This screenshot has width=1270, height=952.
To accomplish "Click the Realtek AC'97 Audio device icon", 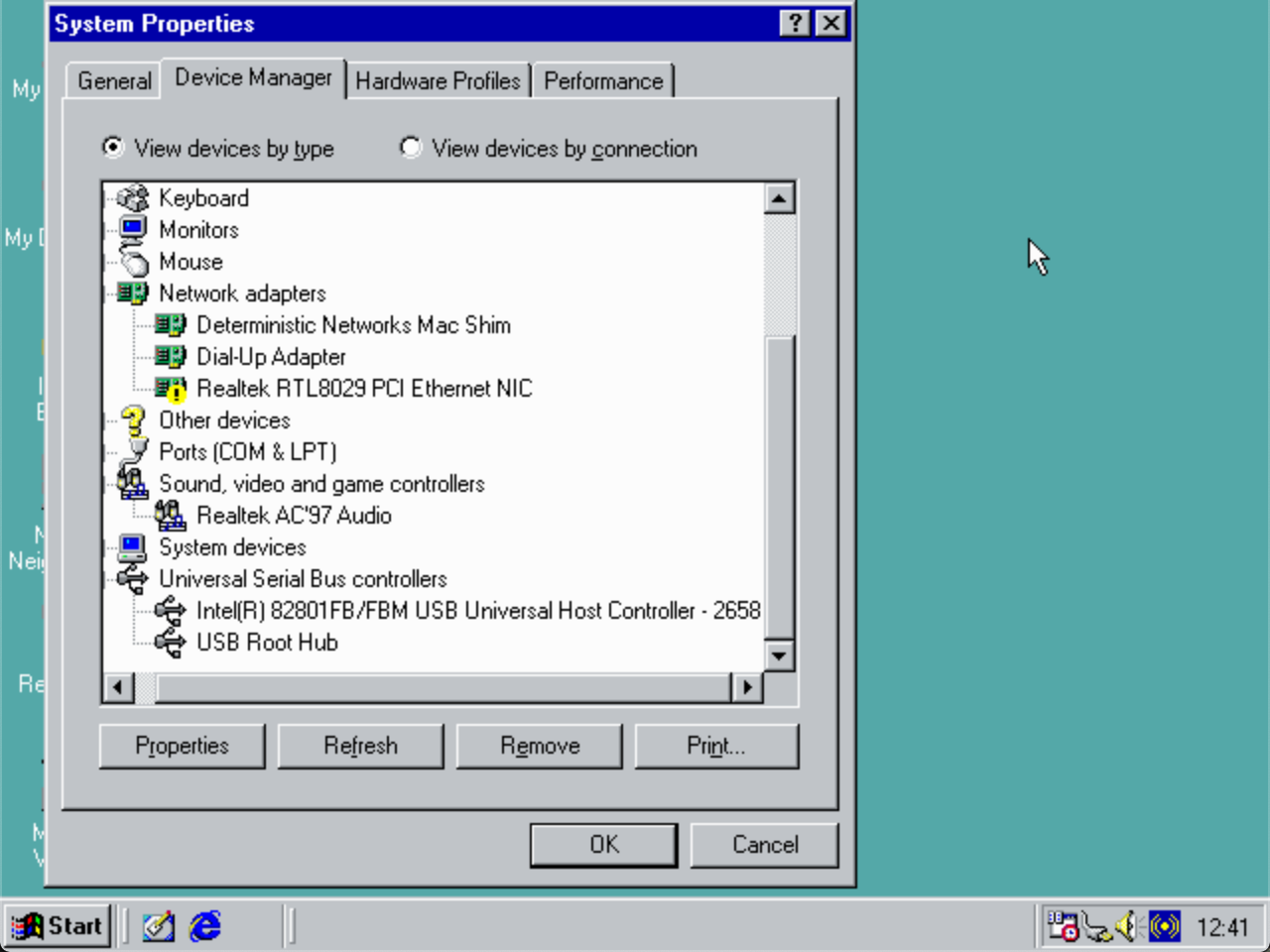I will pyautogui.click(x=170, y=516).
